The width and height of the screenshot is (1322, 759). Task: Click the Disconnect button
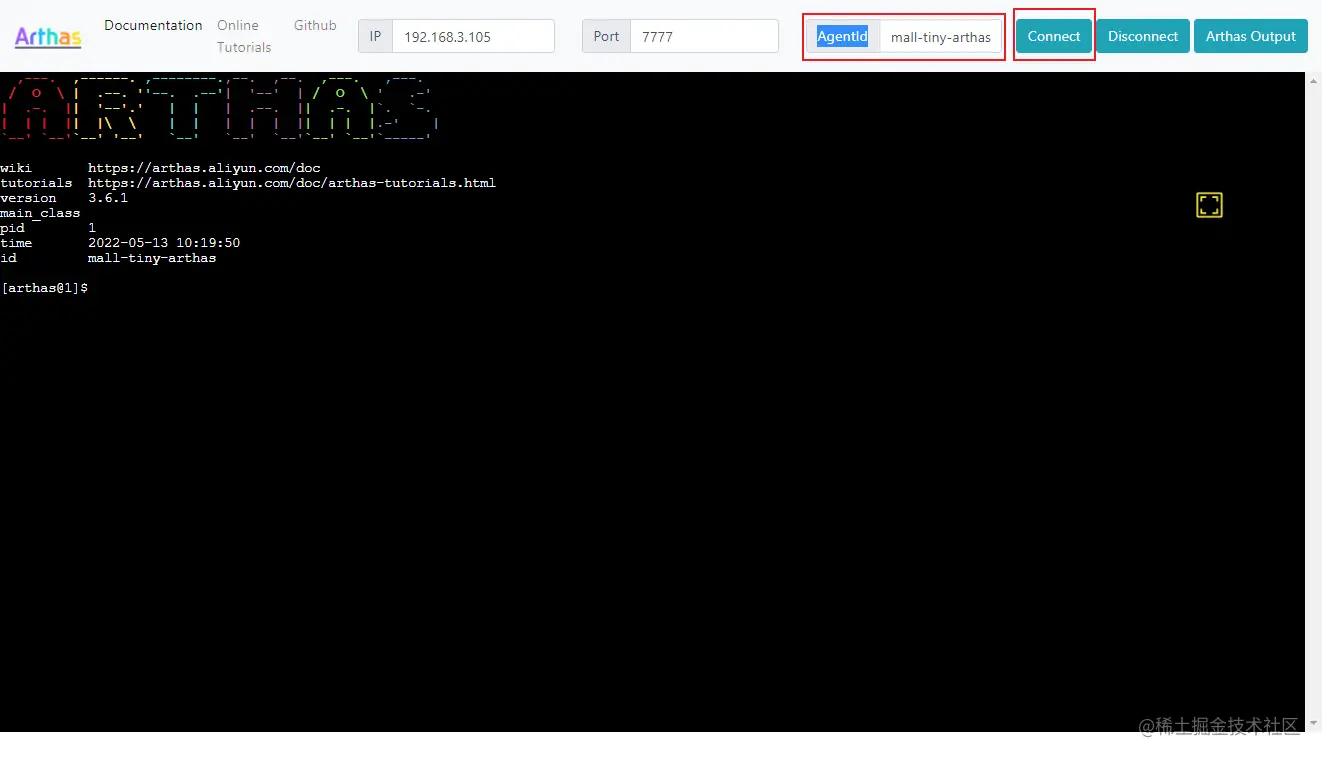[1143, 36]
